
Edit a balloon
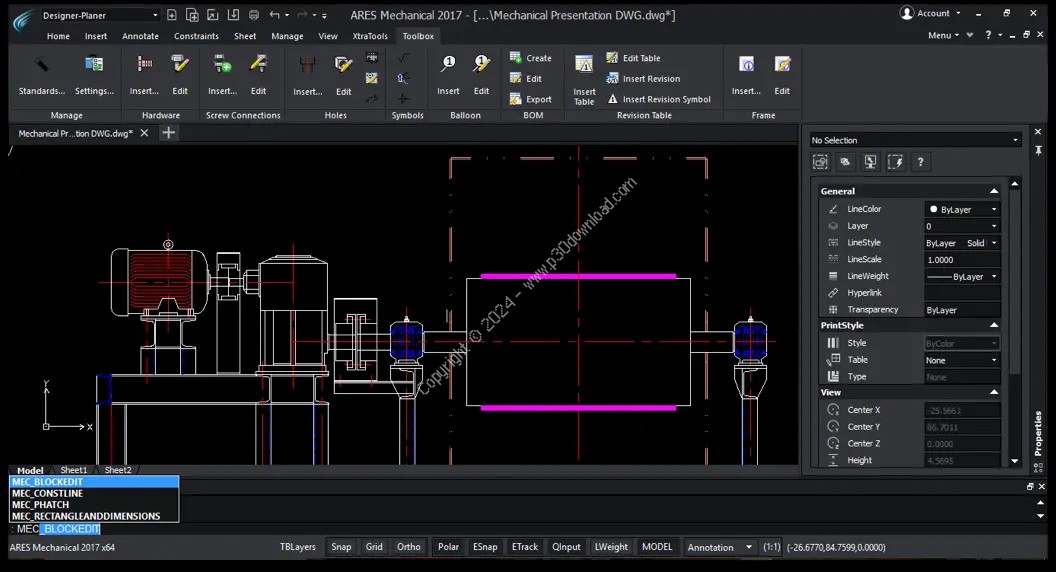point(481,65)
